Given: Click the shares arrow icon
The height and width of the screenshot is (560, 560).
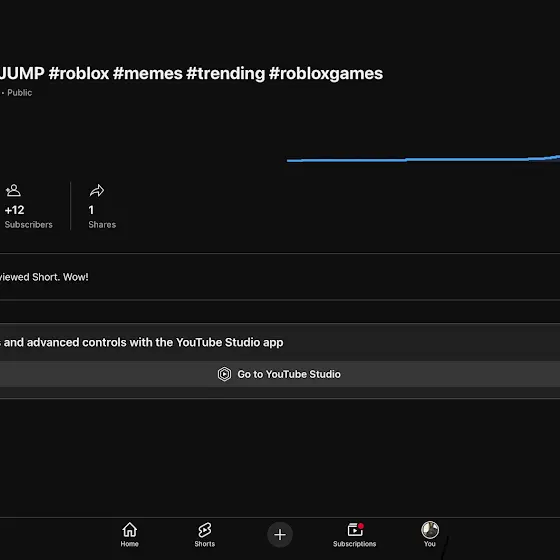Looking at the screenshot, I should [x=97, y=191].
